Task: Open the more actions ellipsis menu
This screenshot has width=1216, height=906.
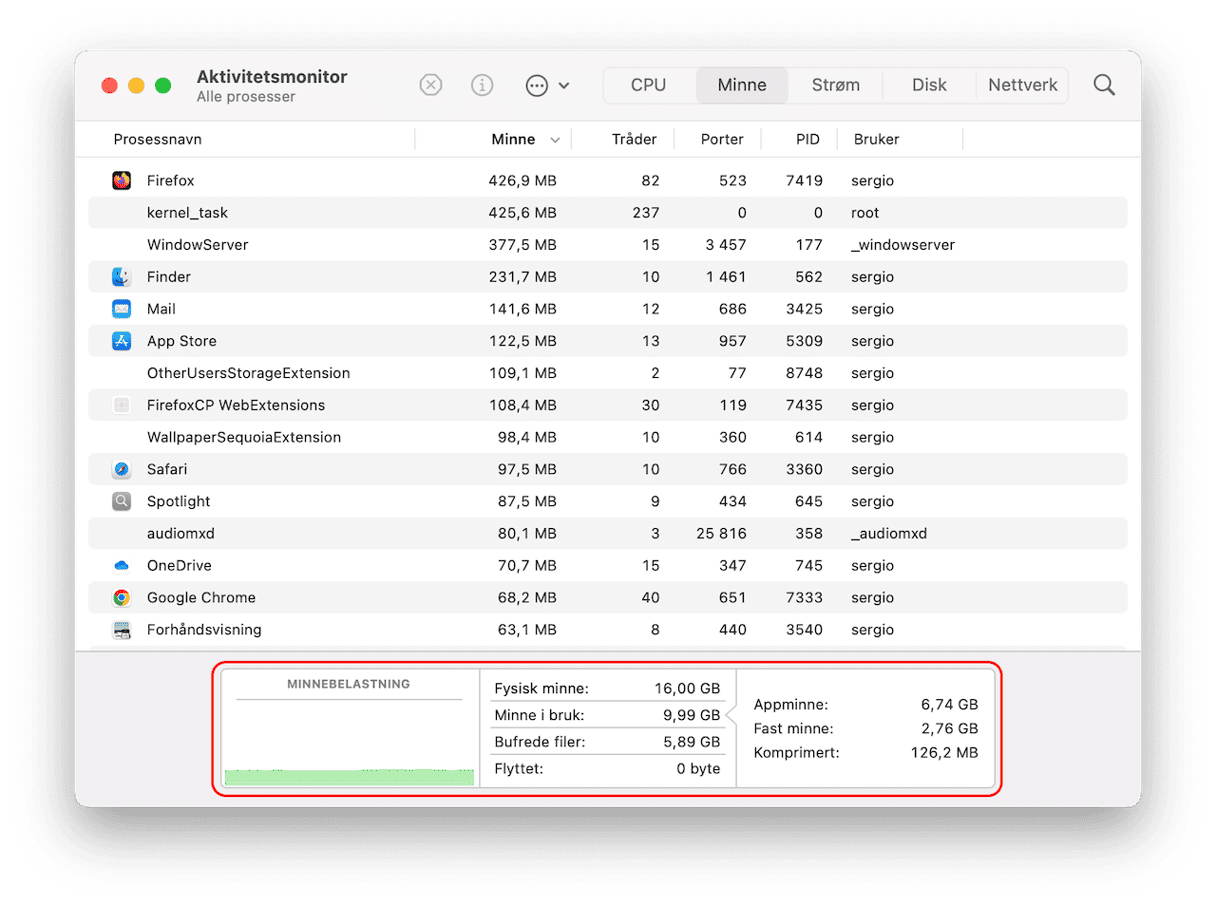Action: pyautogui.click(x=547, y=85)
